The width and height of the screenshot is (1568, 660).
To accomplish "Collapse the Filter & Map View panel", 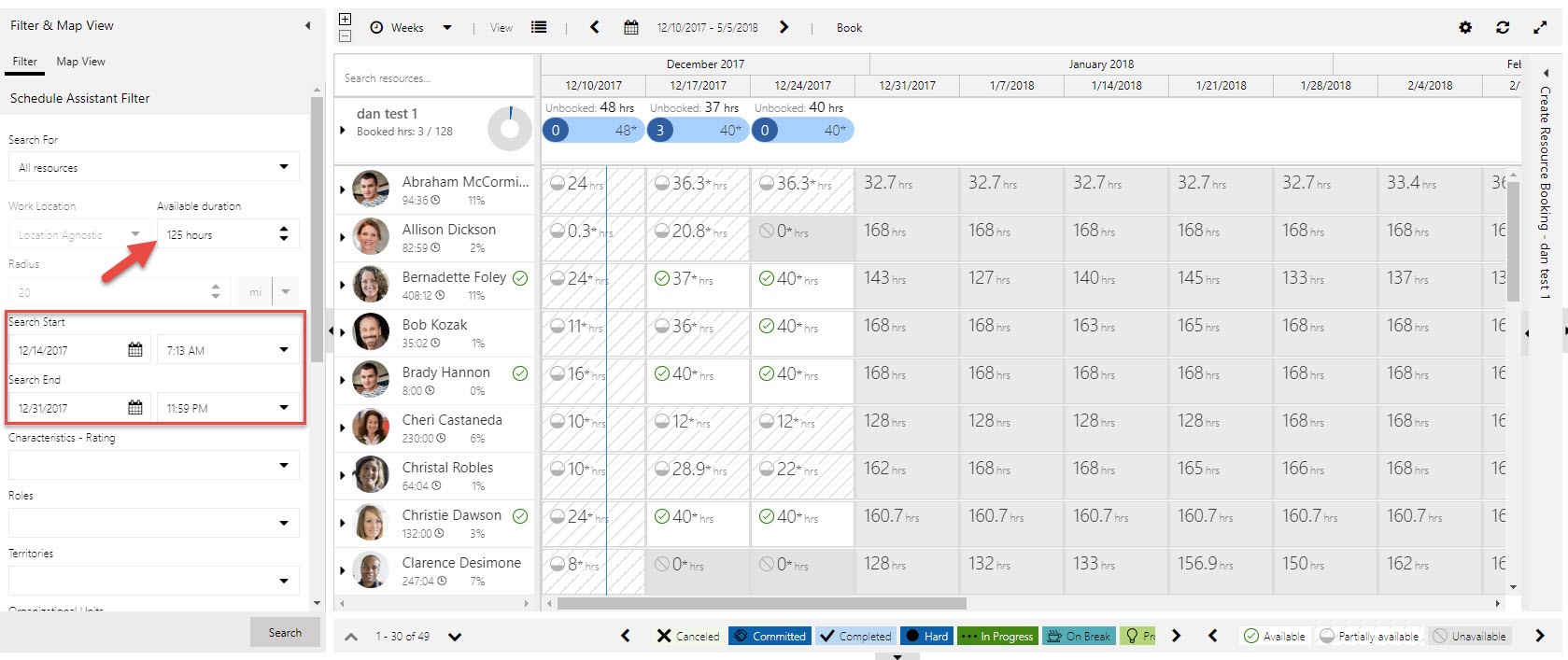I will coord(308,26).
